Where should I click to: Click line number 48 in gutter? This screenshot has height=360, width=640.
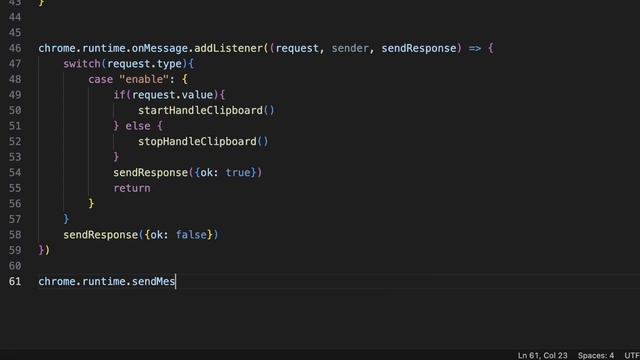click(15, 79)
